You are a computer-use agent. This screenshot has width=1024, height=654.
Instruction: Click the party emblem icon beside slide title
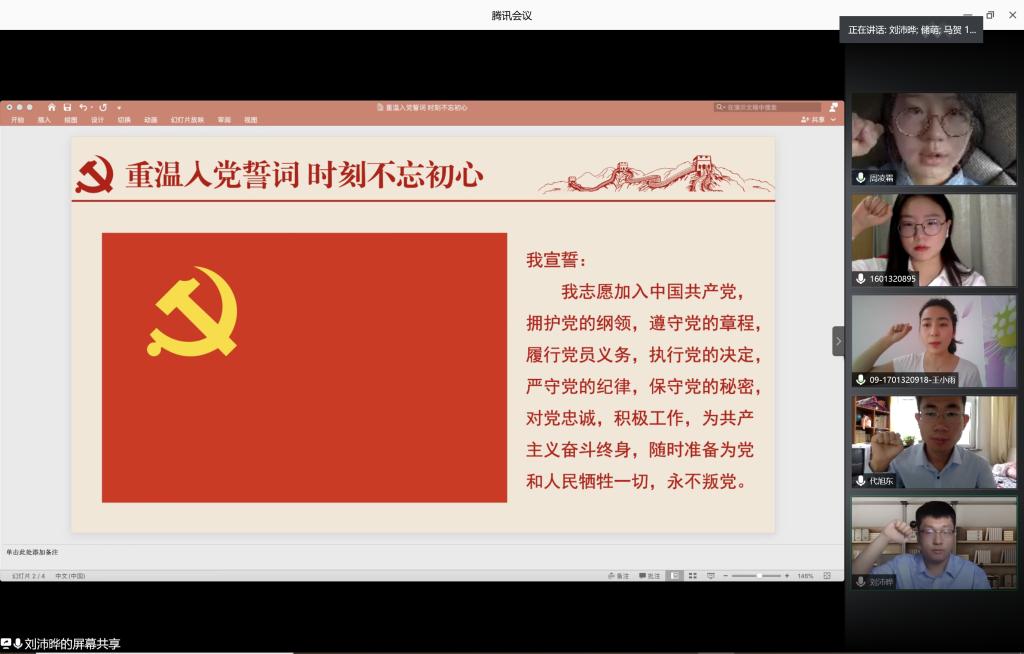(95, 174)
